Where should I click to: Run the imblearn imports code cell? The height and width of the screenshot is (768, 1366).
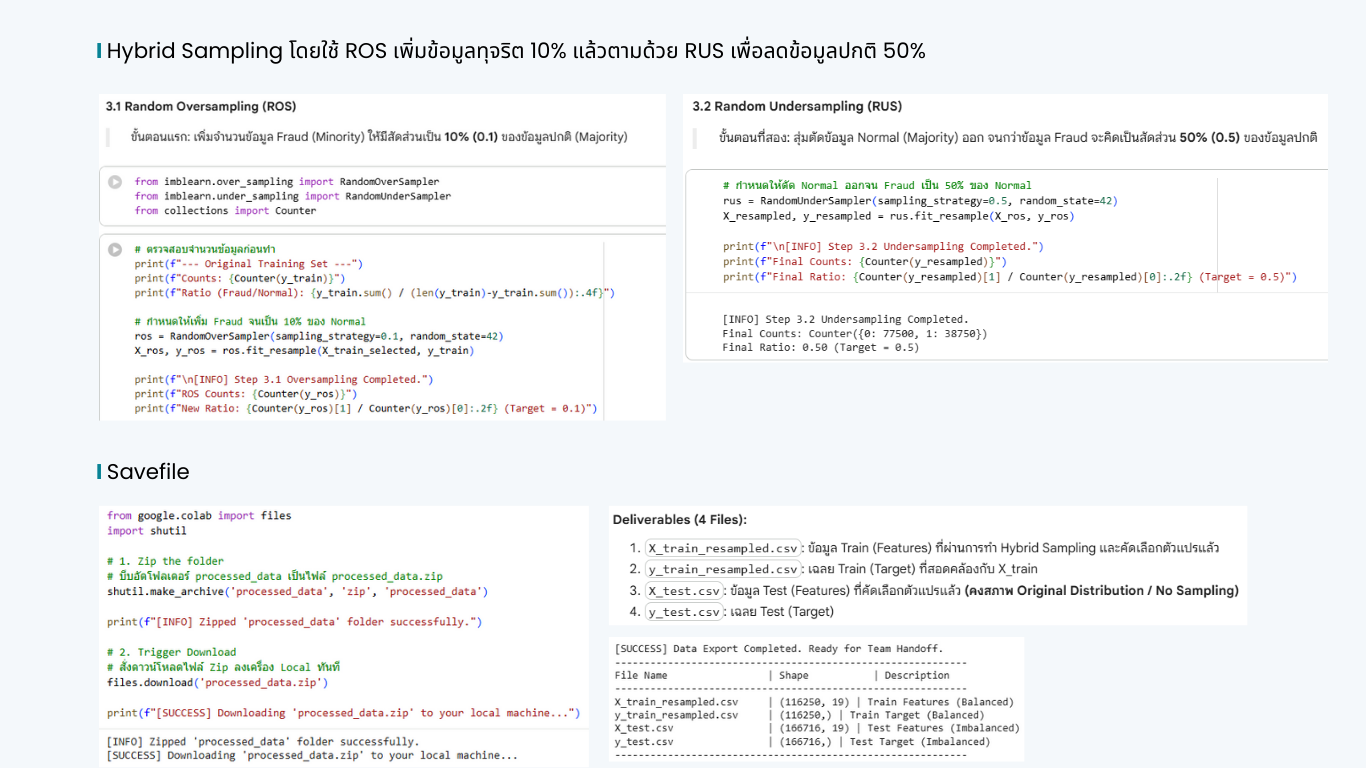[x=115, y=182]
